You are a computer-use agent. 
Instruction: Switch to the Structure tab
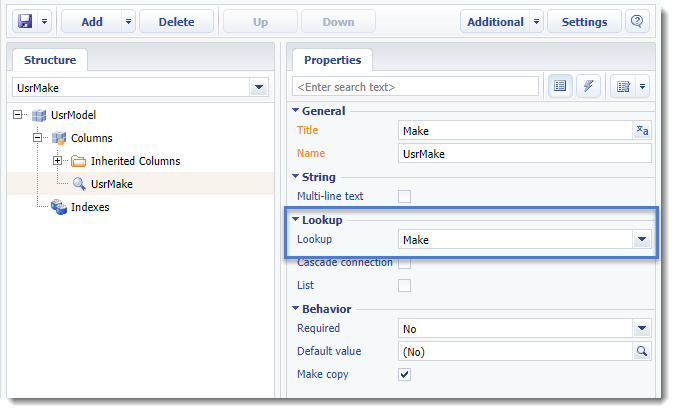50,60
